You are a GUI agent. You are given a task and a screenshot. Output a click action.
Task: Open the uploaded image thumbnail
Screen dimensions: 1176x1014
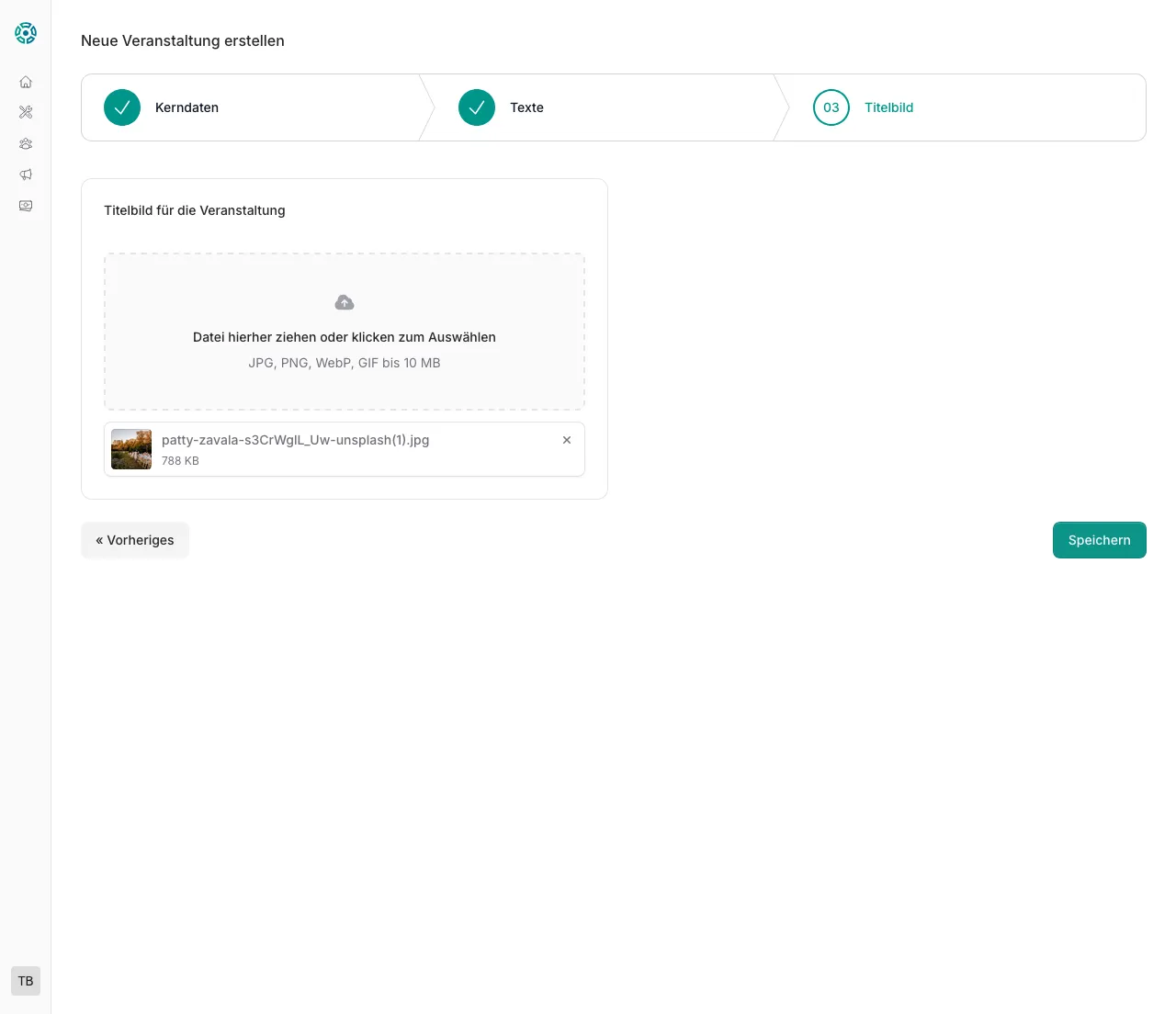click(x=131, y=449)
